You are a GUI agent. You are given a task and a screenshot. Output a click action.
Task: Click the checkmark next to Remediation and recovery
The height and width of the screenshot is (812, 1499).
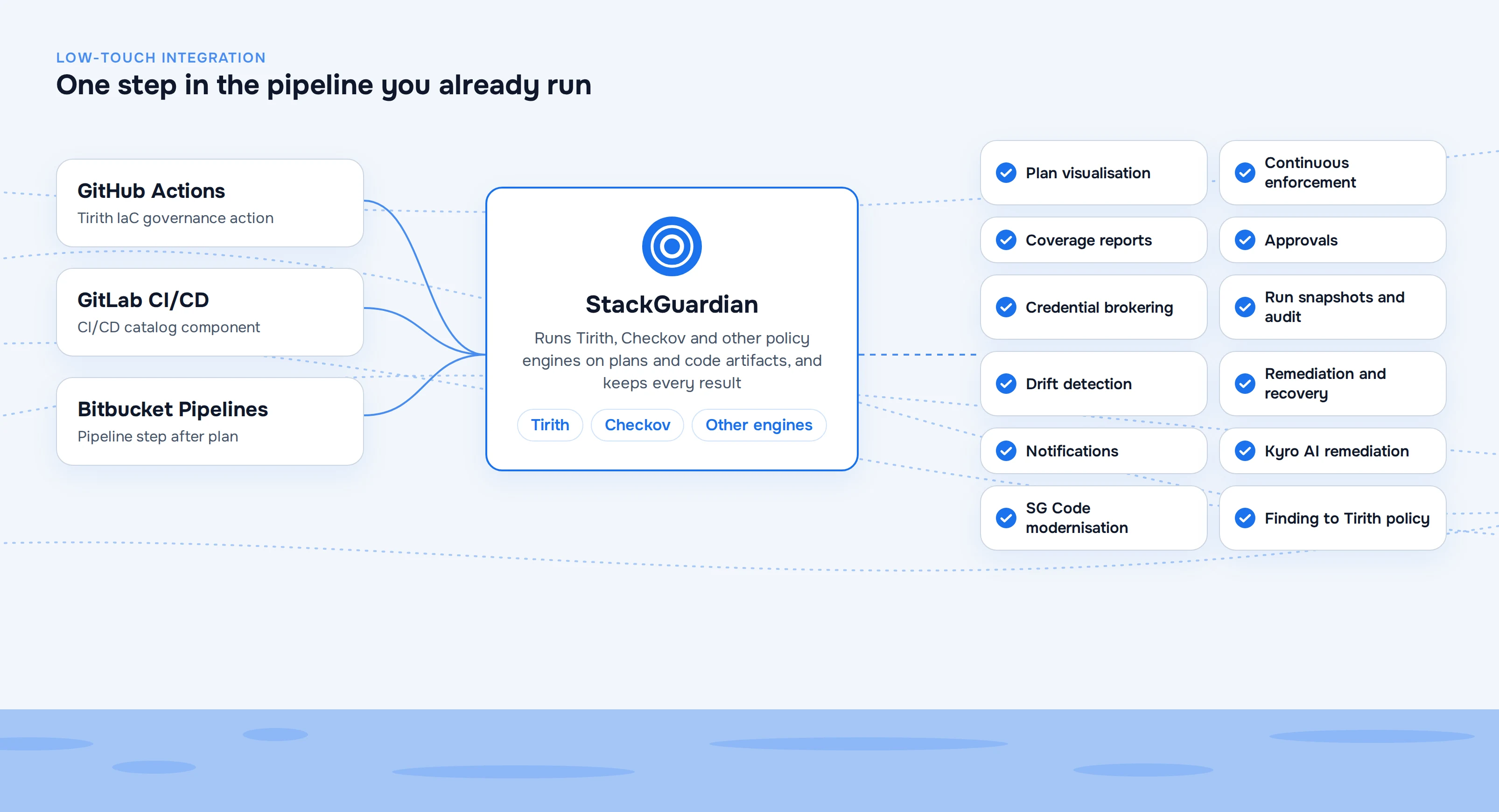[x=1245, y=384]
